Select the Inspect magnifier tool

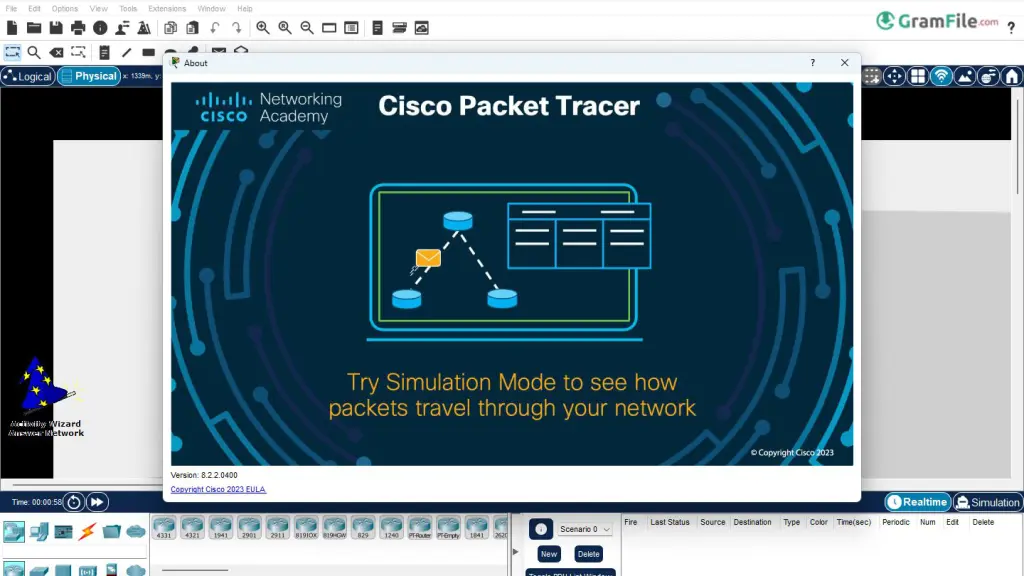[34, 52]
